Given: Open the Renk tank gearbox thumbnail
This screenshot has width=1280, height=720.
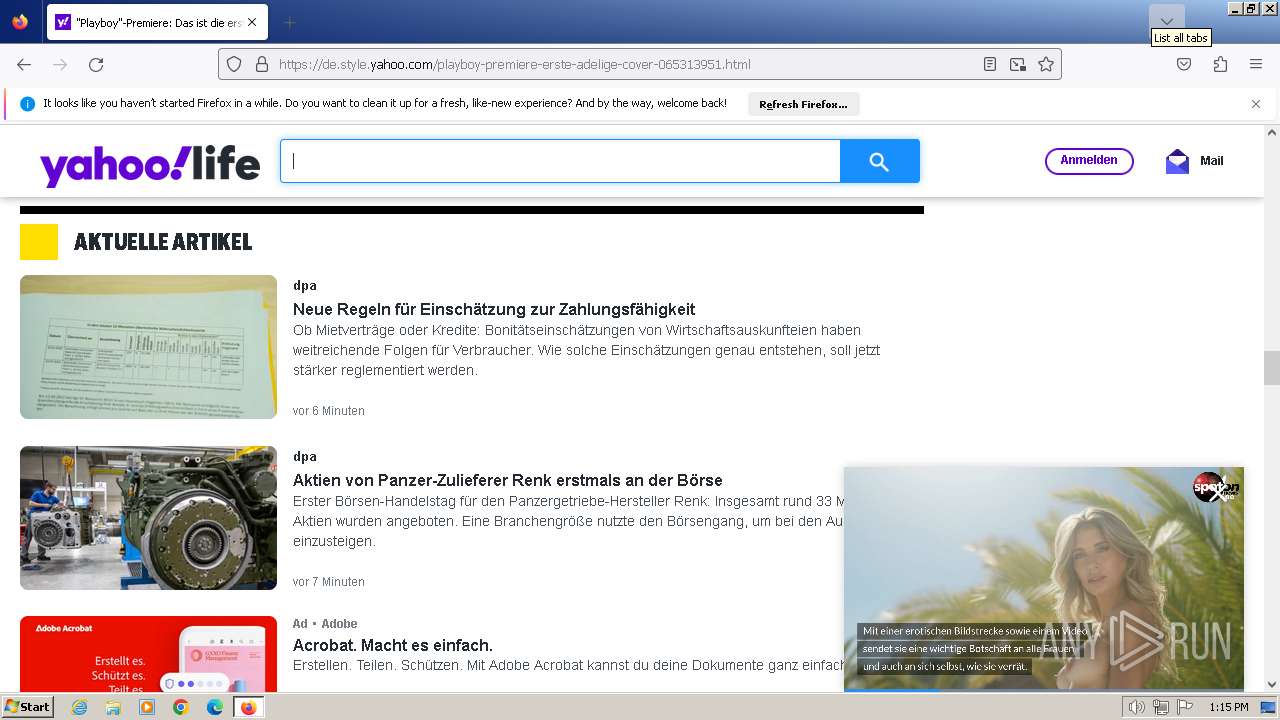Looking at the screenshot, I should [148, 518].
